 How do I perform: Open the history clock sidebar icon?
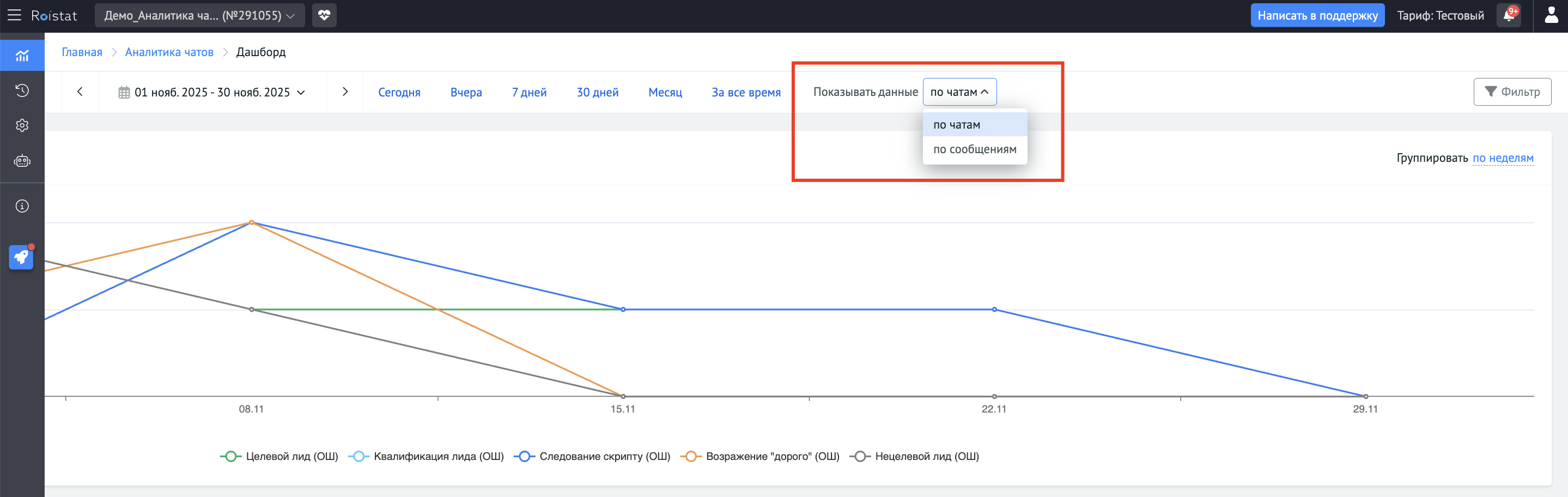[22, 91]
